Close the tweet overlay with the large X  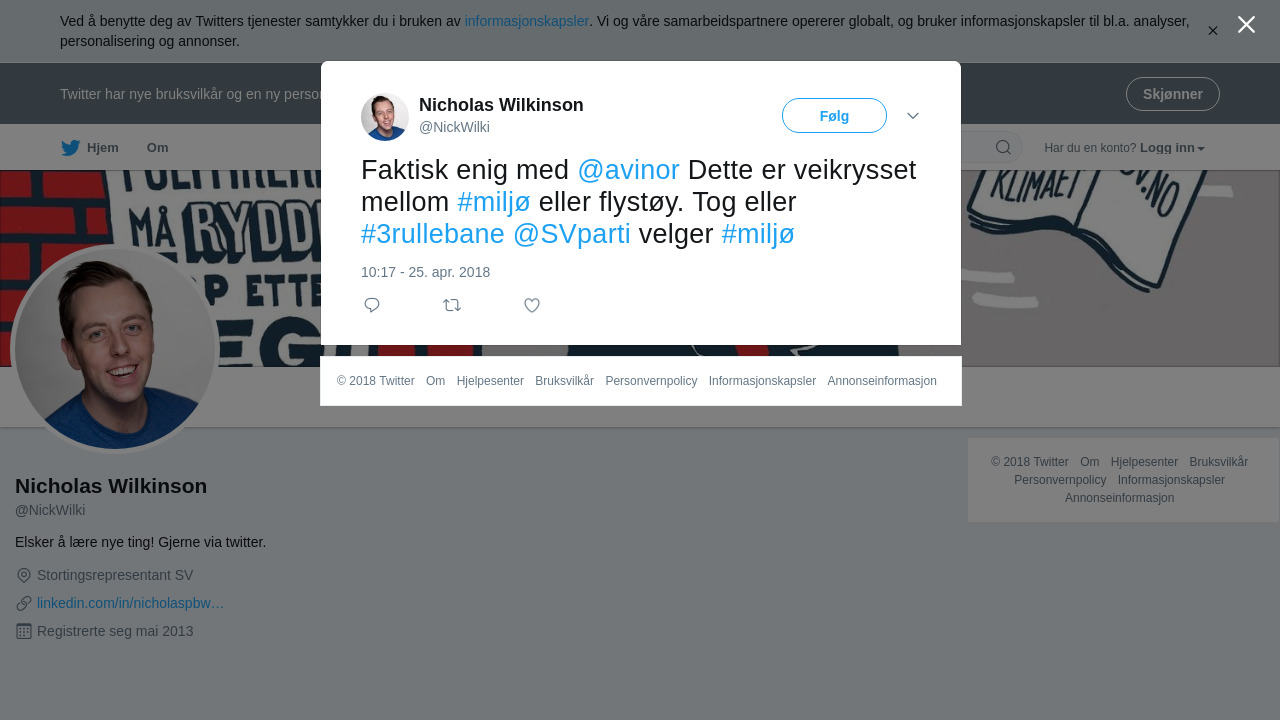point(1246,25)
